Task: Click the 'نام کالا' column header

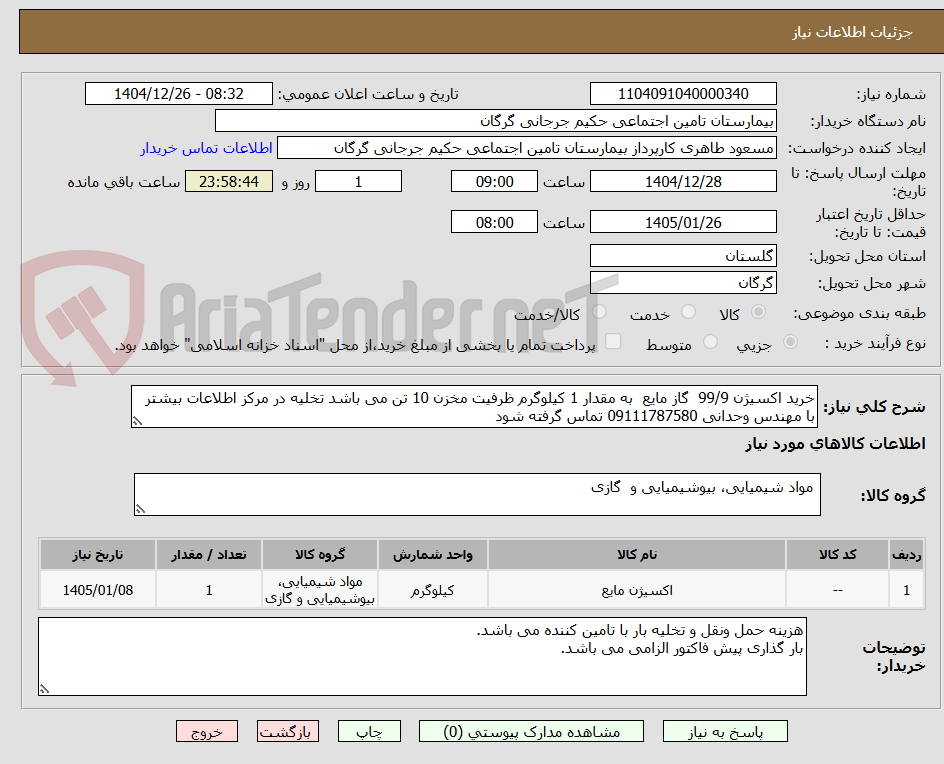Action: pyautogui.click(x=637, y=554)
